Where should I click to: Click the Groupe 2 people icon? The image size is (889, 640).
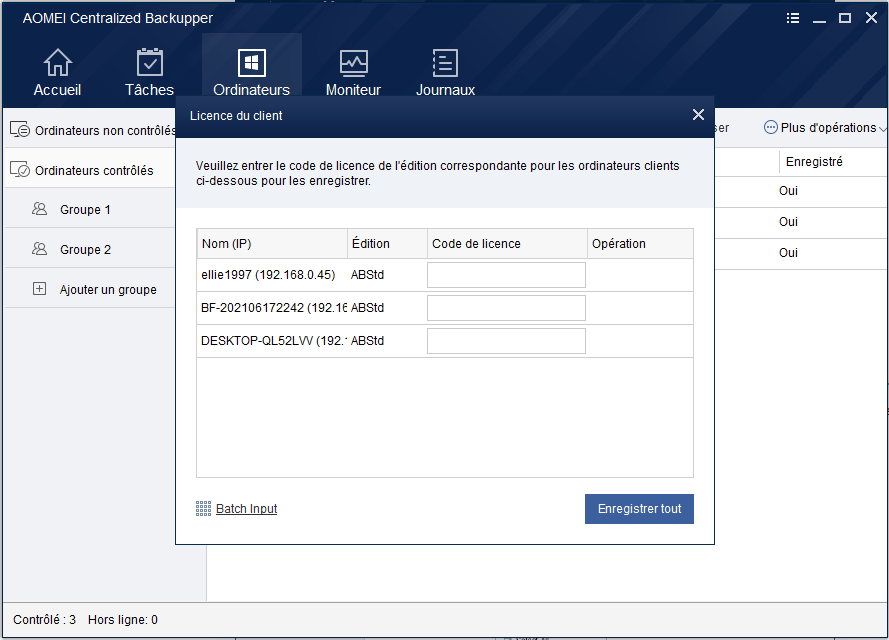39,248
